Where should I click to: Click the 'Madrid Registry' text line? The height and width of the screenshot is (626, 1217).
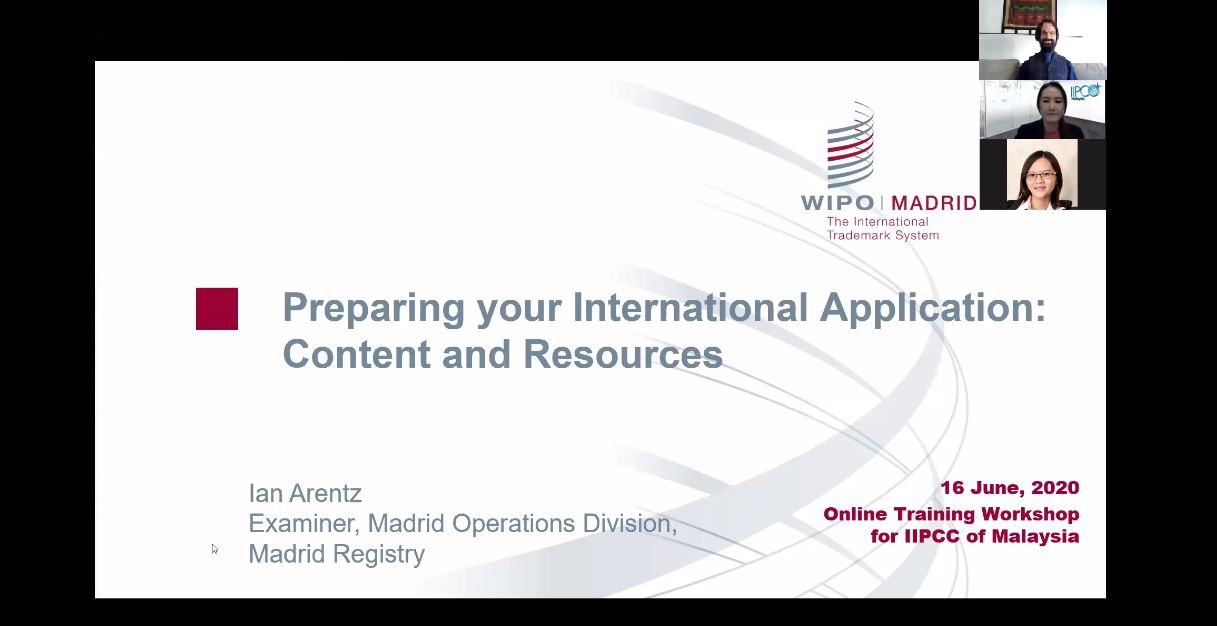[337, 554]
